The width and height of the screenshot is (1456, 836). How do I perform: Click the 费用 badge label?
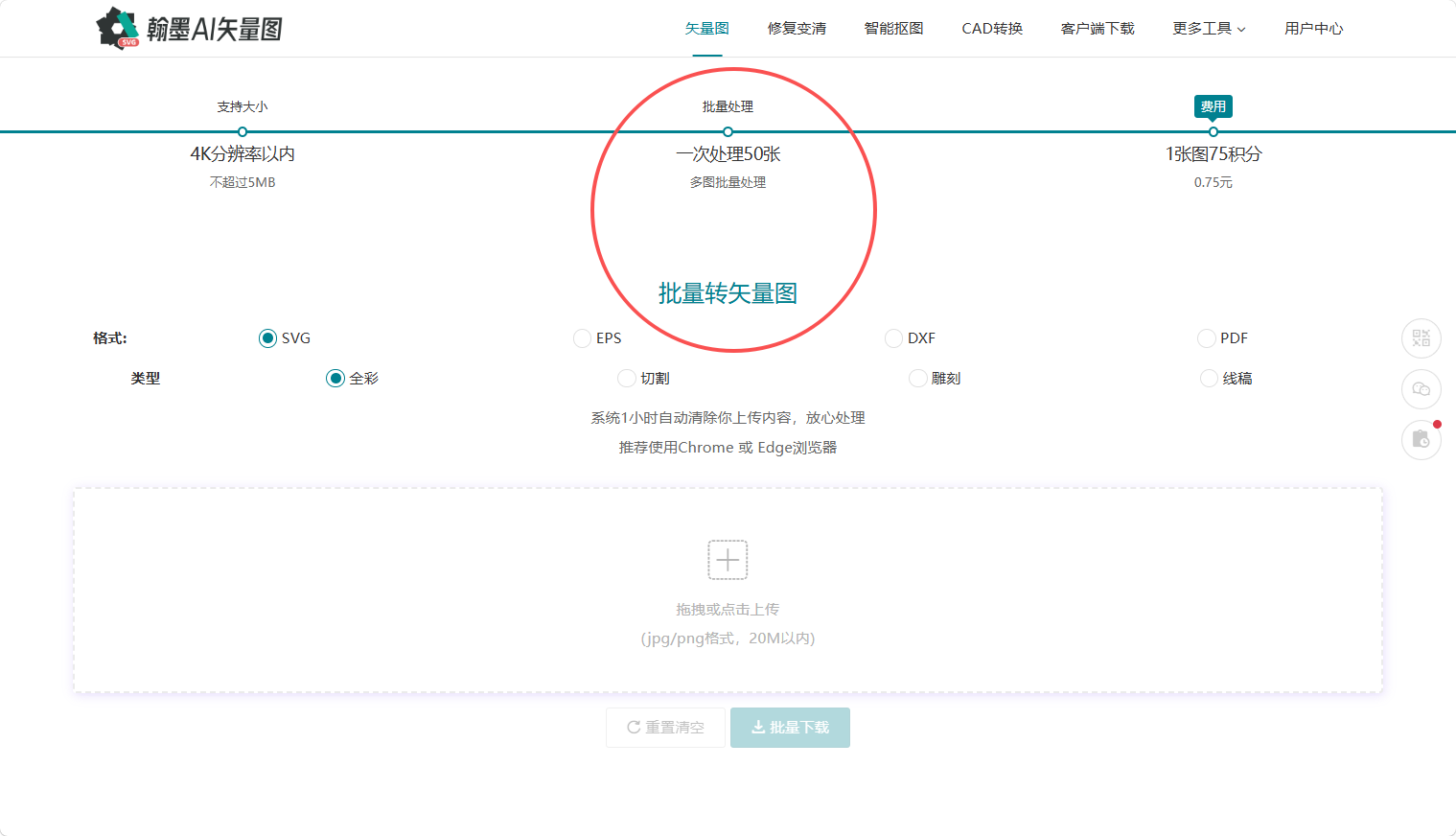coord(1213,106)
